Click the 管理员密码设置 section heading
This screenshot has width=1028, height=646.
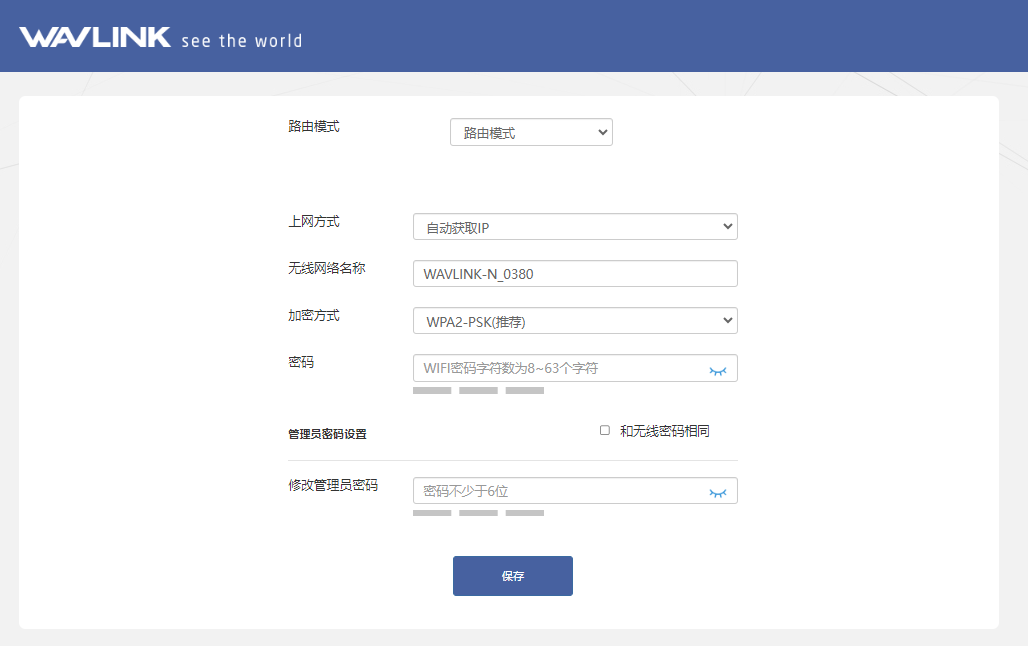click(x=327, y=434)
